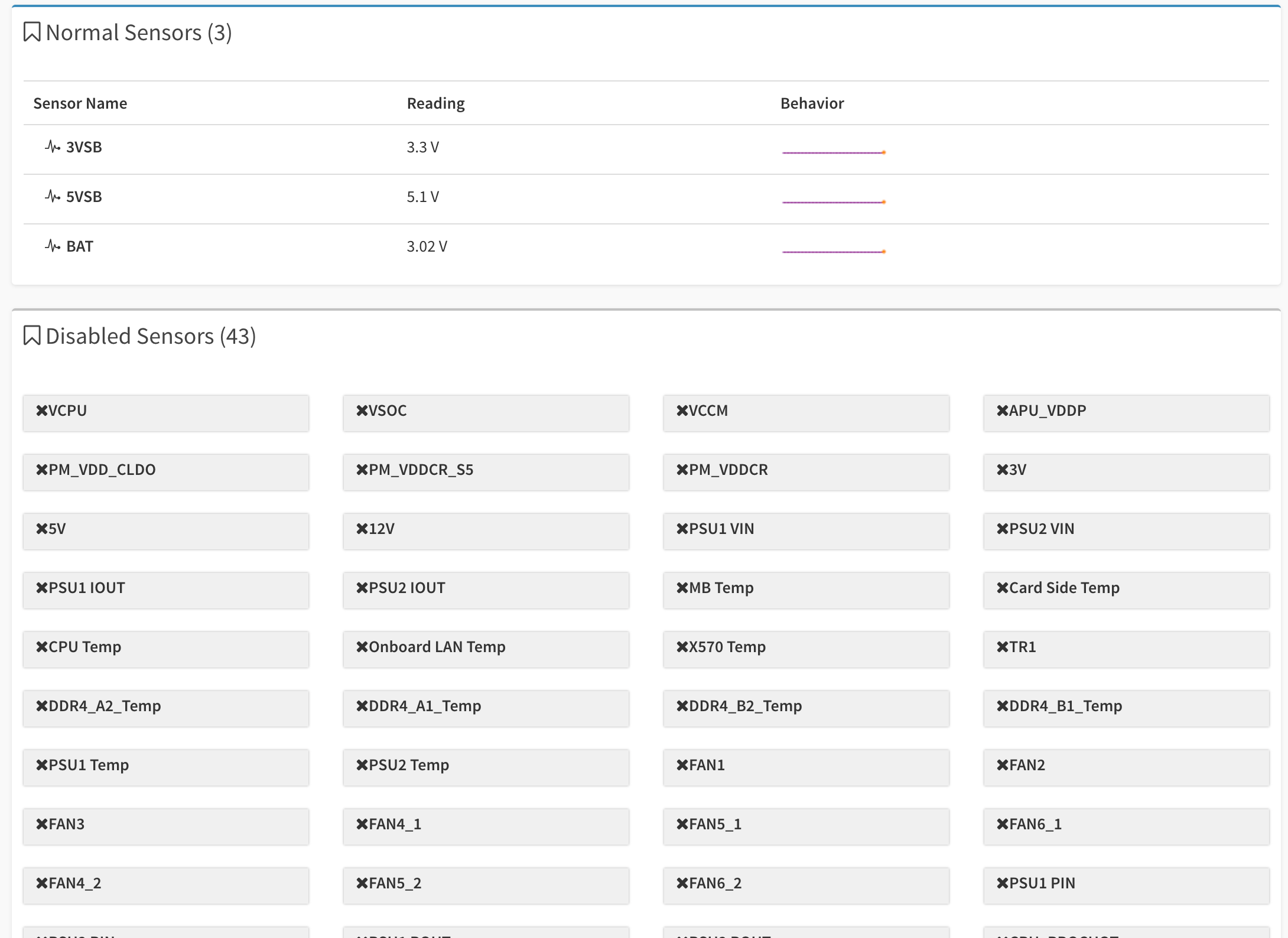Click the pulse icon next to 5VSB

[x=53, y=196]
